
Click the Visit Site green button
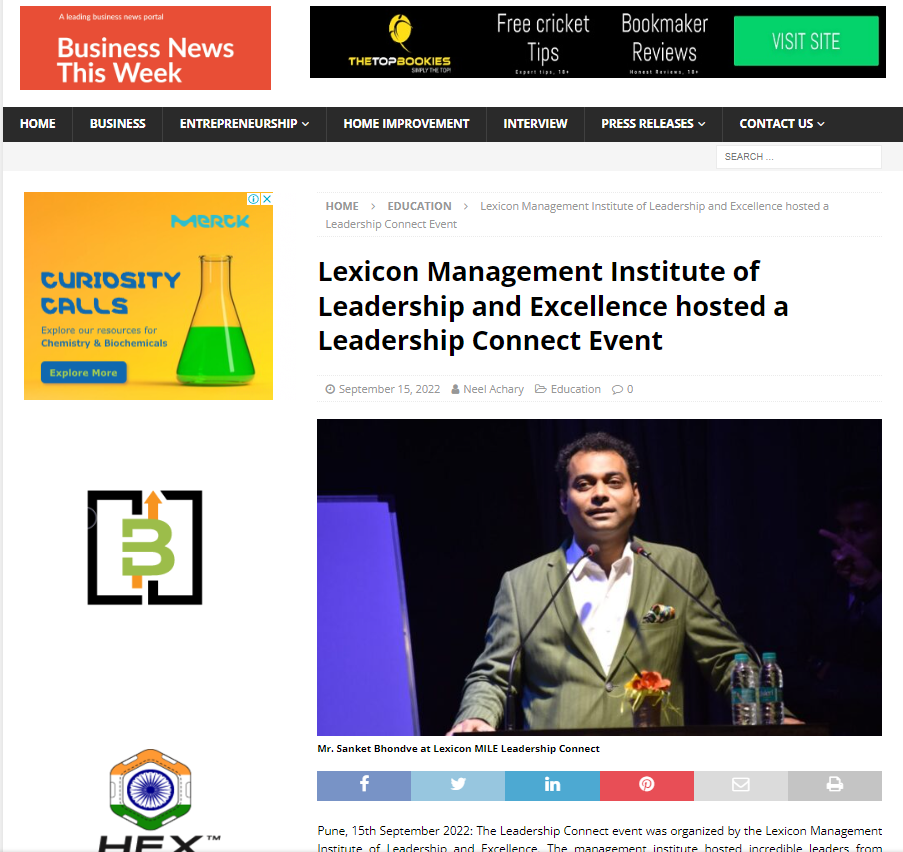coord(806,41)
